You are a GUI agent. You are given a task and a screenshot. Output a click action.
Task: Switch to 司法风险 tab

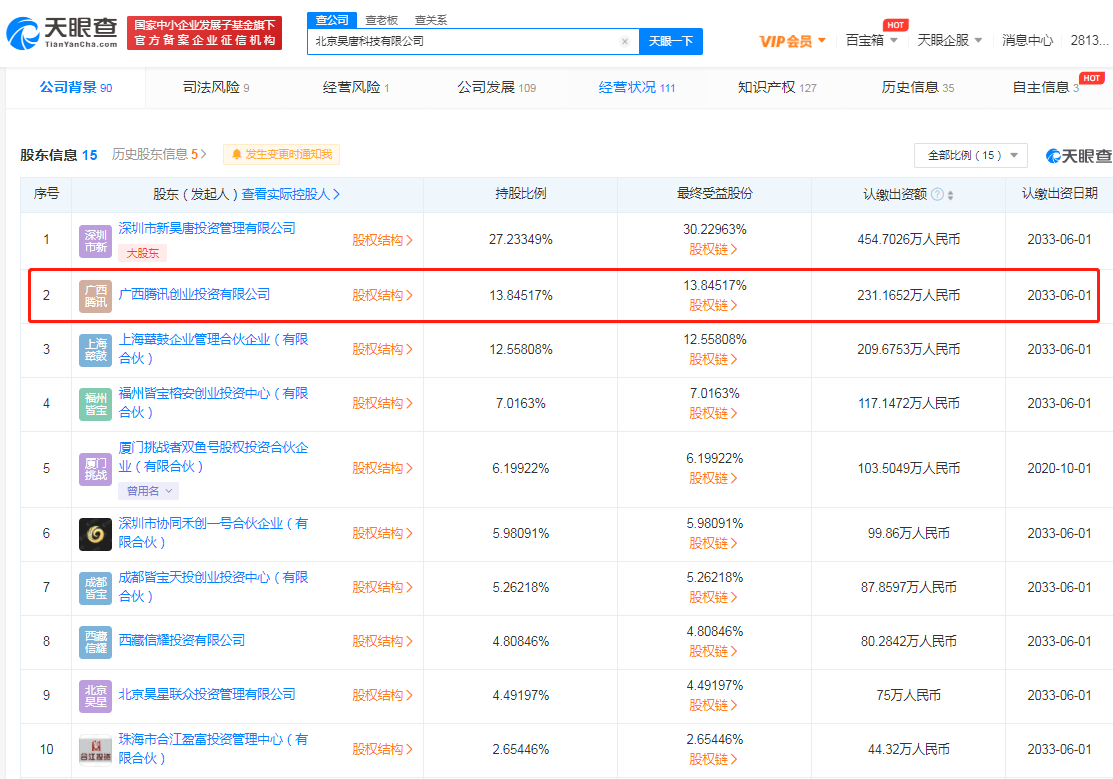(216, 88)
